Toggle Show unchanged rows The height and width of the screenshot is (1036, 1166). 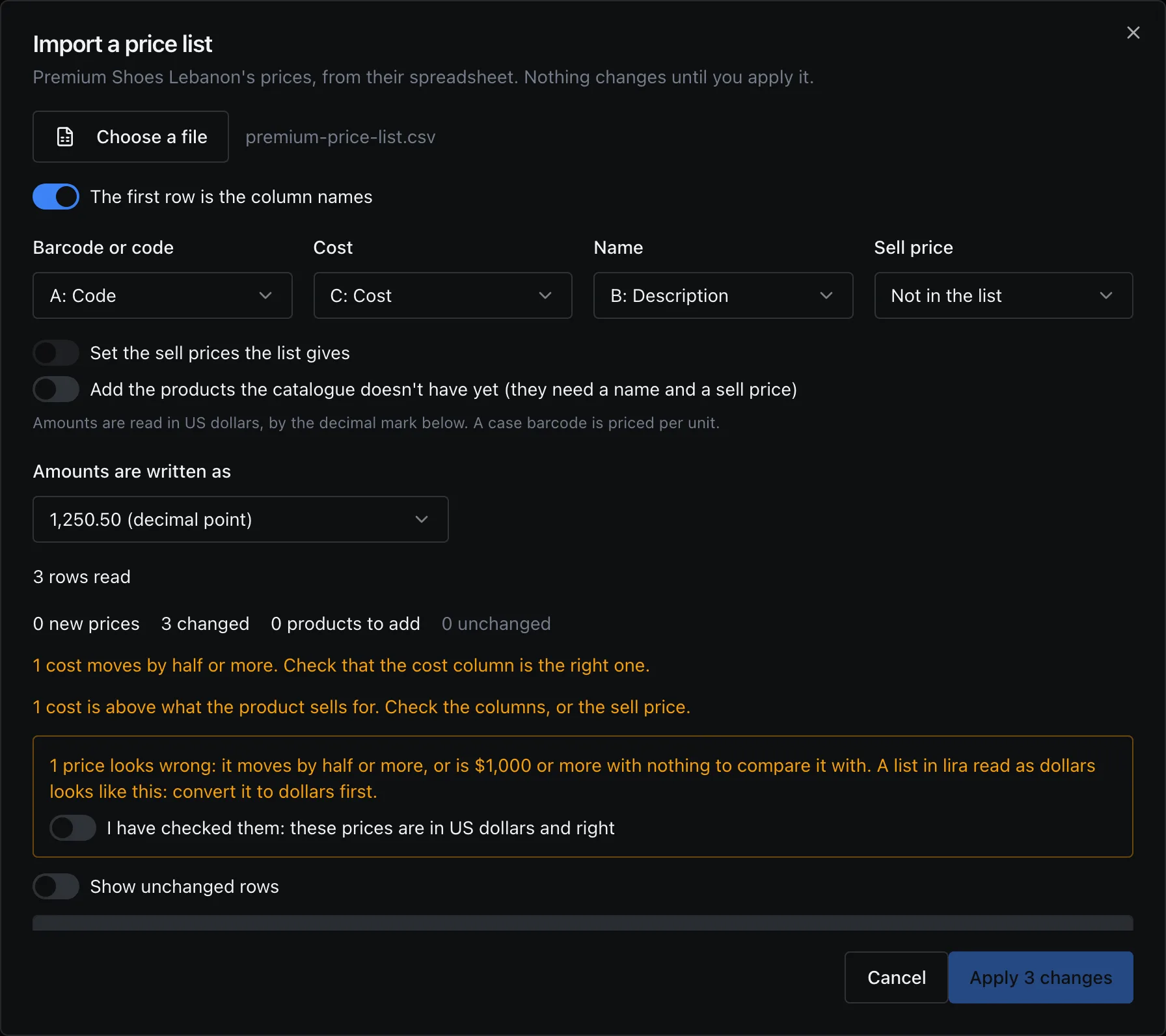click(56, 886)
